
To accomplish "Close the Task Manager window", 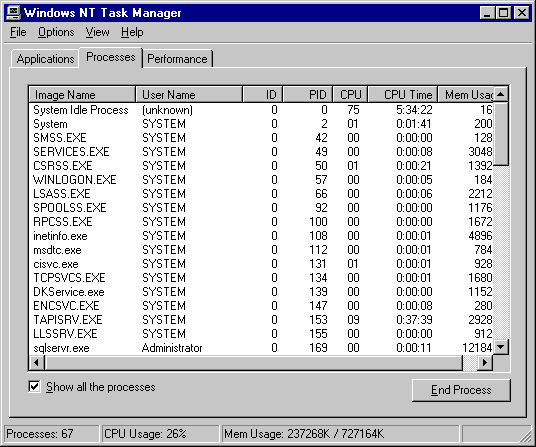I will [x=522, y=13].
